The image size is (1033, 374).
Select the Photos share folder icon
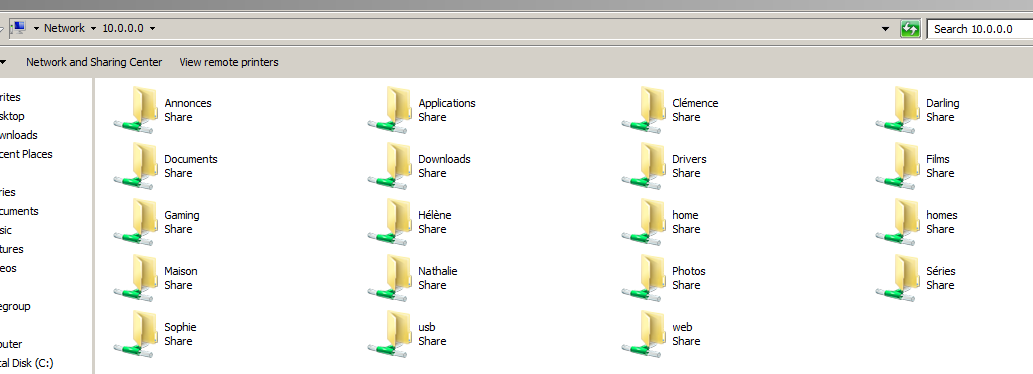[643, 278]
